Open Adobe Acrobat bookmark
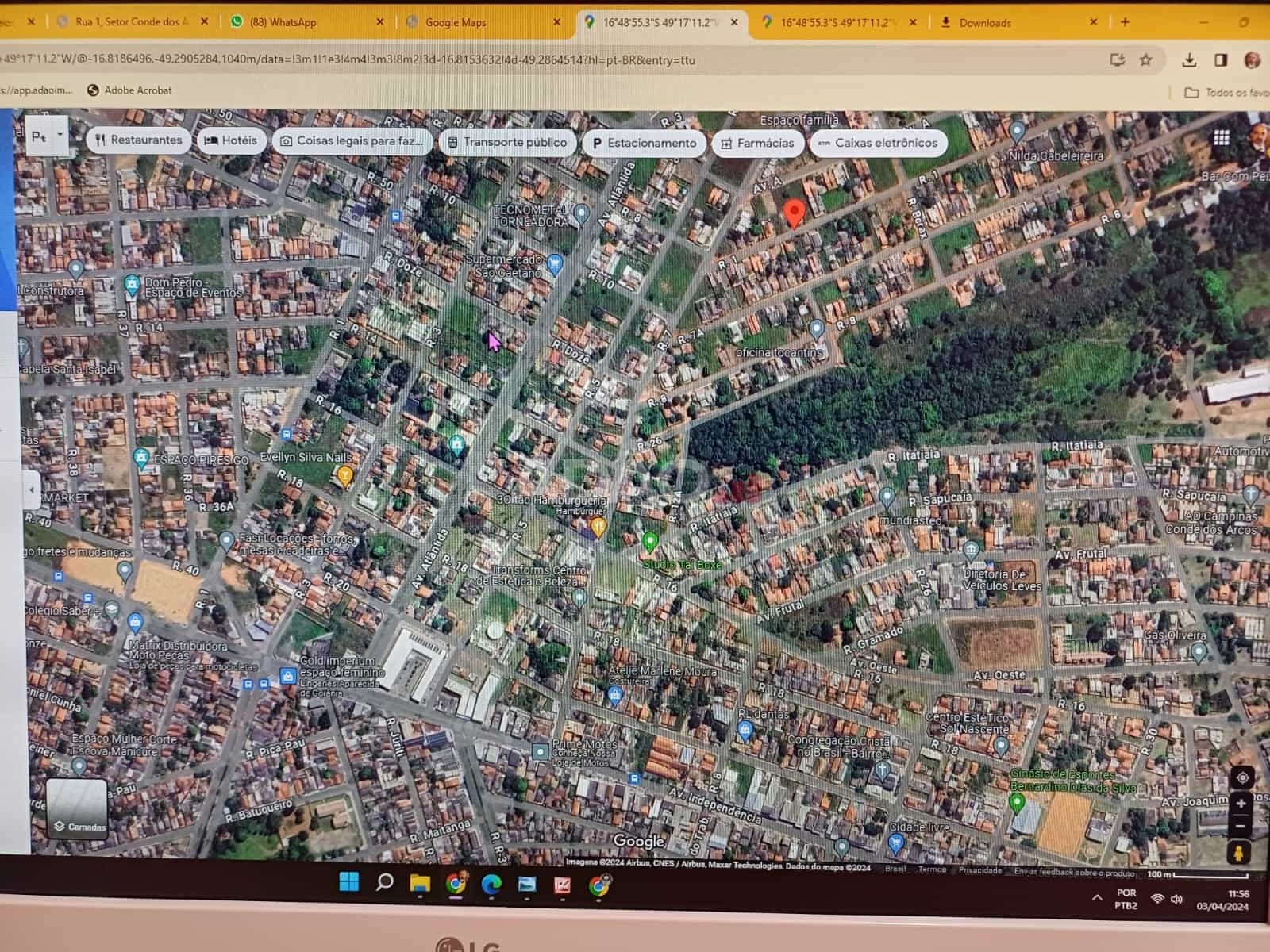This screenshot has height=952, width=1270. pos(129,90)
